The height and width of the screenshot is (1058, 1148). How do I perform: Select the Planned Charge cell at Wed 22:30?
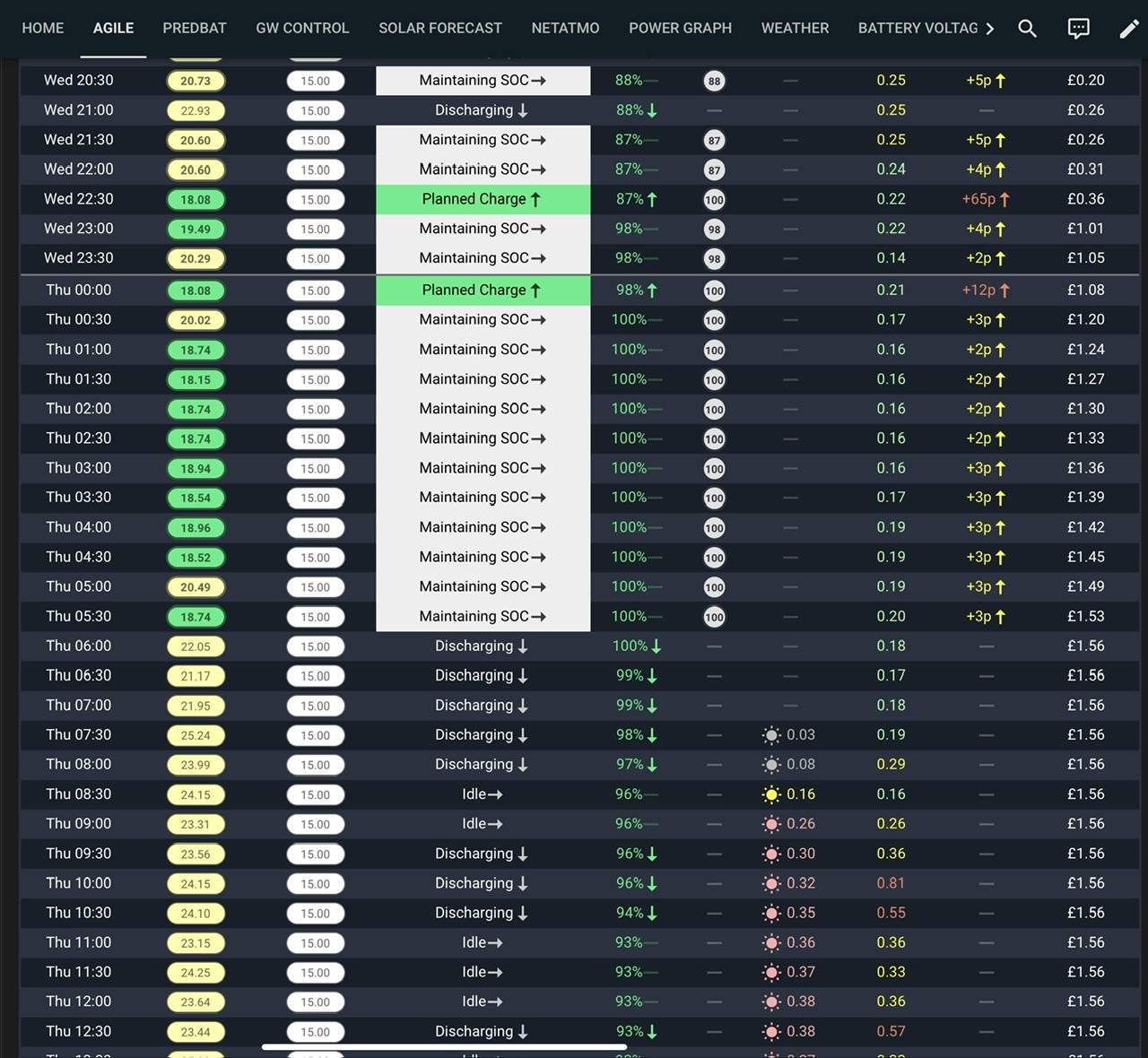(x=483, y=199)
